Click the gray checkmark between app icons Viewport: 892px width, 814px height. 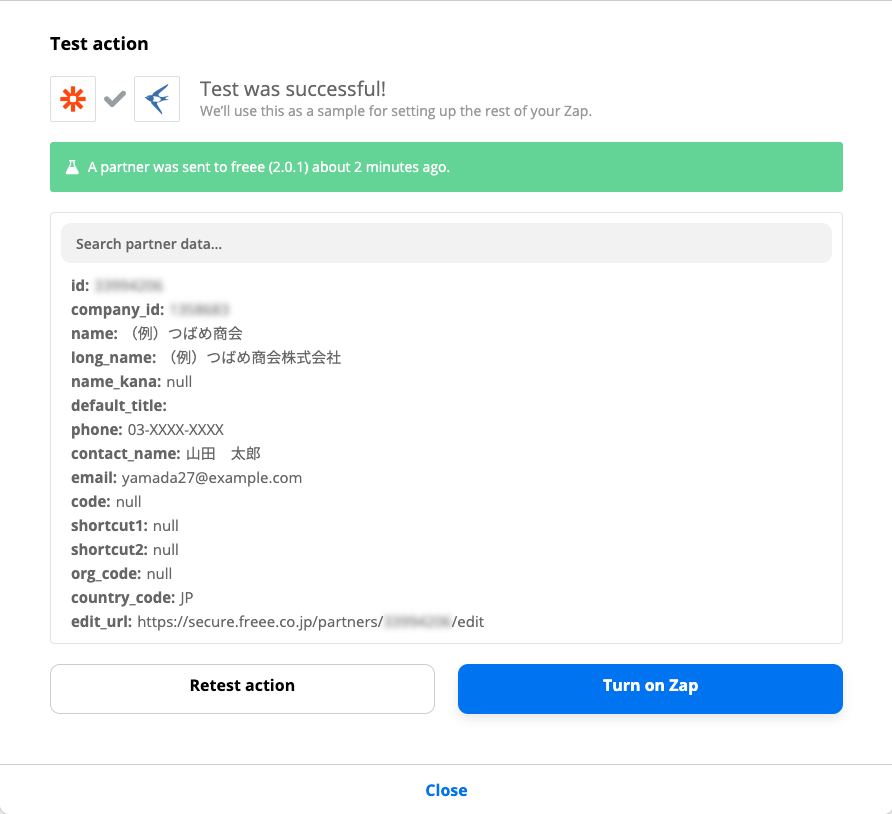tap(115, 99)
